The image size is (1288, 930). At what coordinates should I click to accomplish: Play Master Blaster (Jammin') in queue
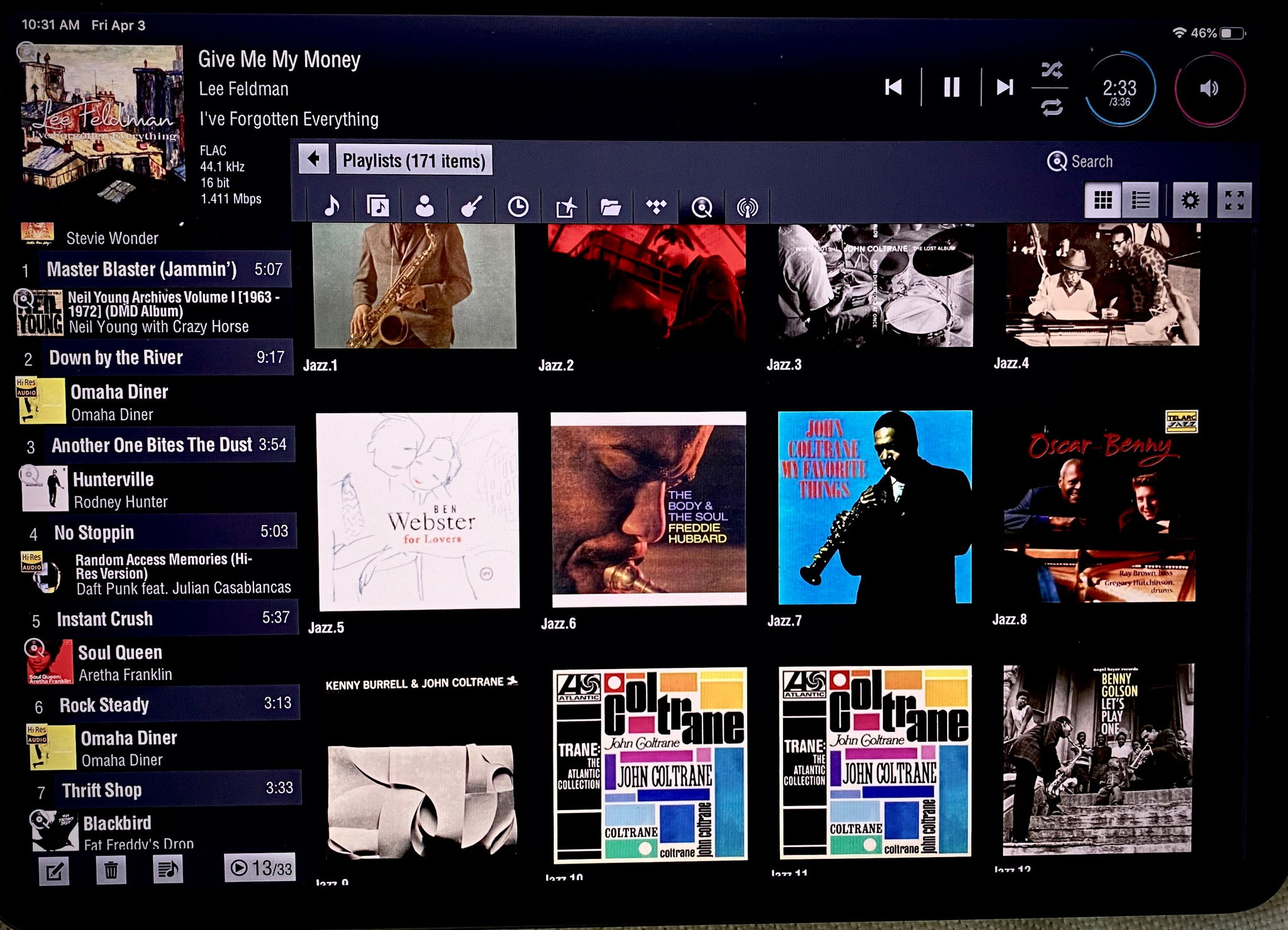[x=165, y=269]
